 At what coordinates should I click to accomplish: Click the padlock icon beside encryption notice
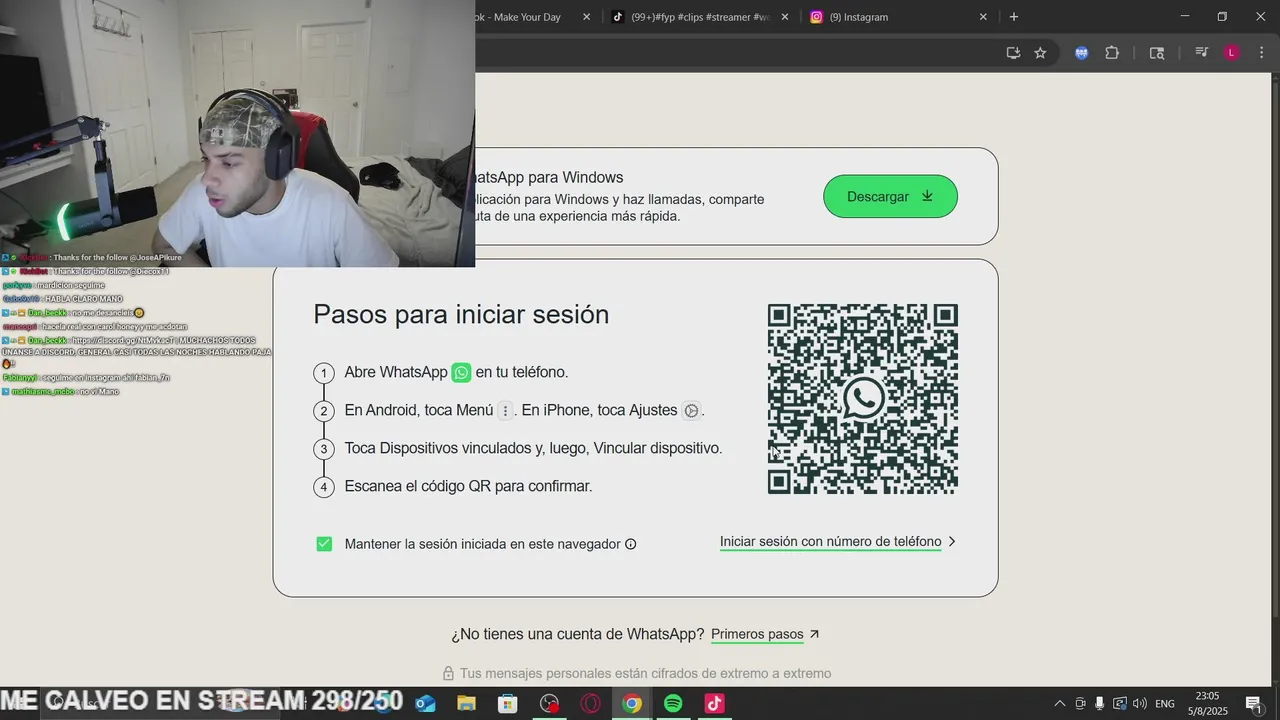point(448,674)
